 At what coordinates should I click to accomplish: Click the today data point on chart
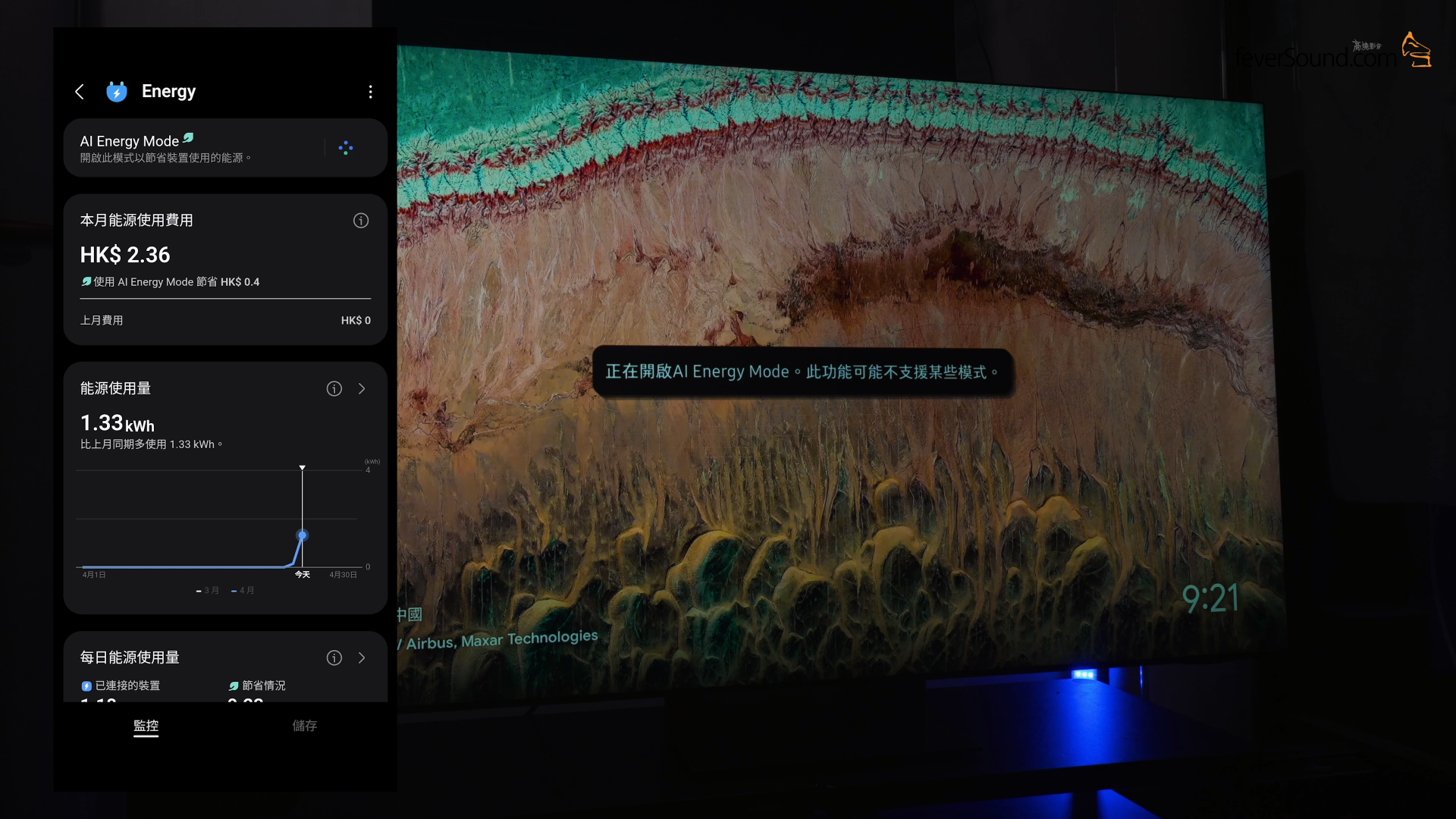[302, 535]
